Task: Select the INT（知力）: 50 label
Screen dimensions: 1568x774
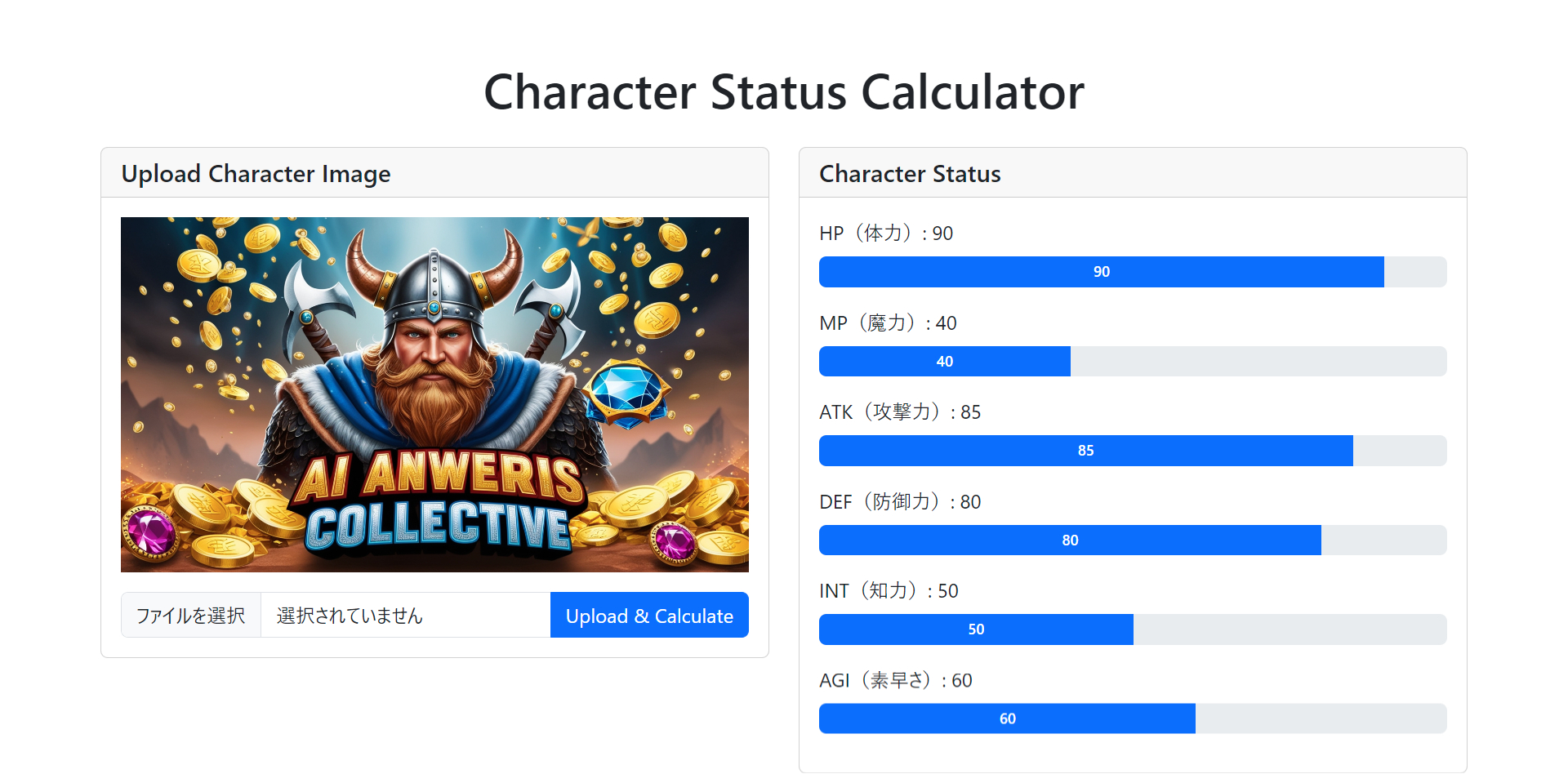Action: 889,590
